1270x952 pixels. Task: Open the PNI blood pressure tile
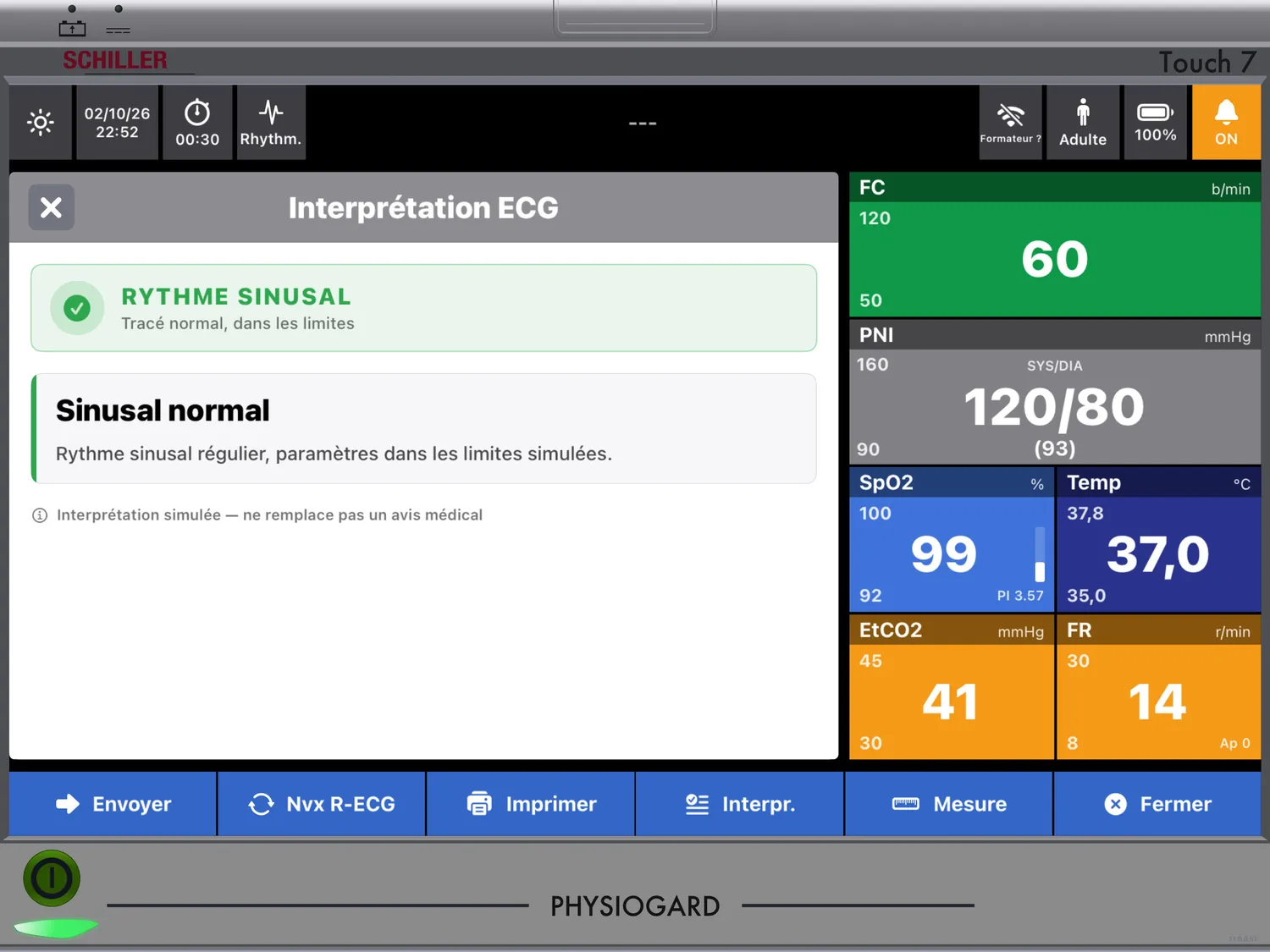pos(1055,392)
